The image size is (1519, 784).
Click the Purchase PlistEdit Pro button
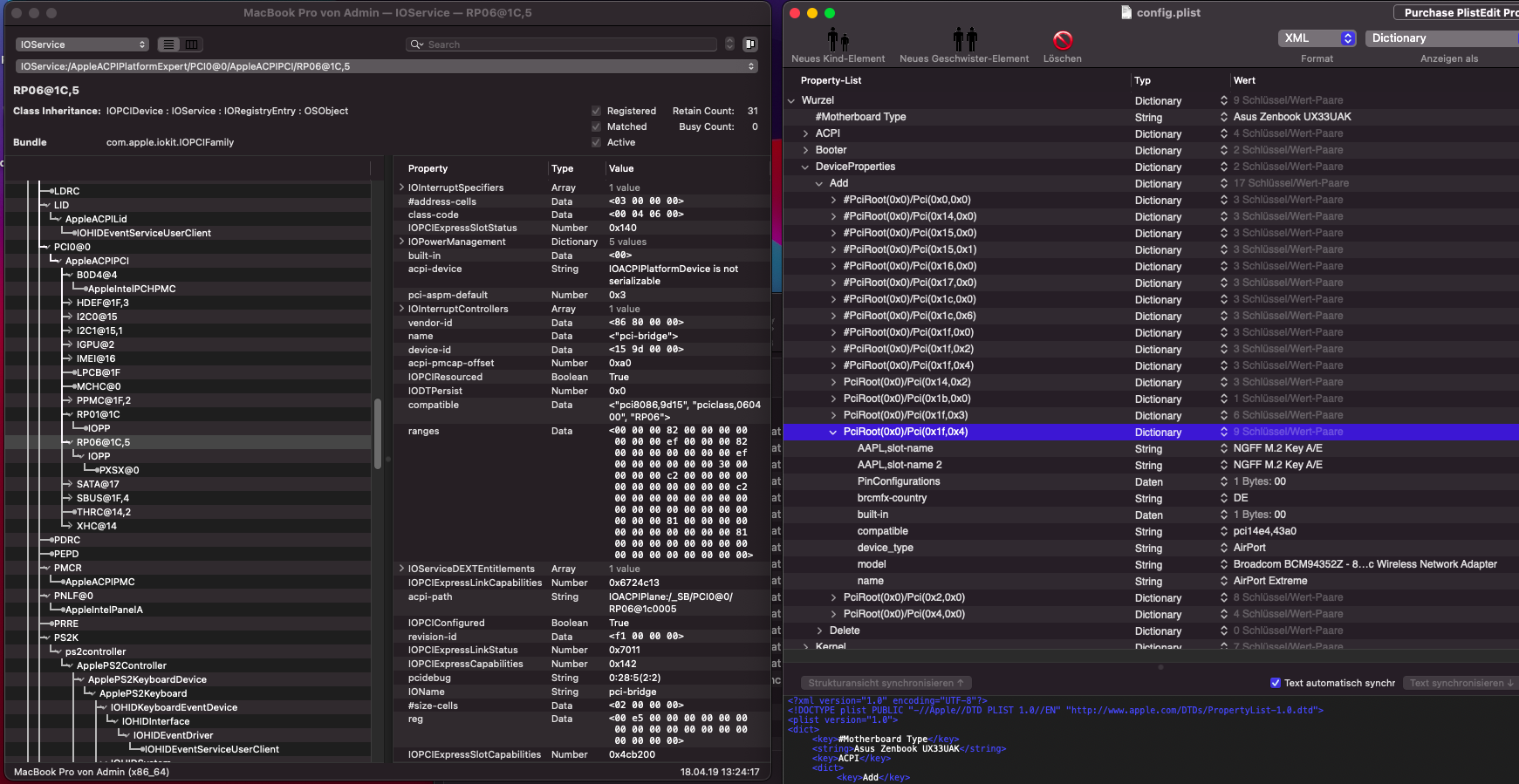tap(1457, 12)
